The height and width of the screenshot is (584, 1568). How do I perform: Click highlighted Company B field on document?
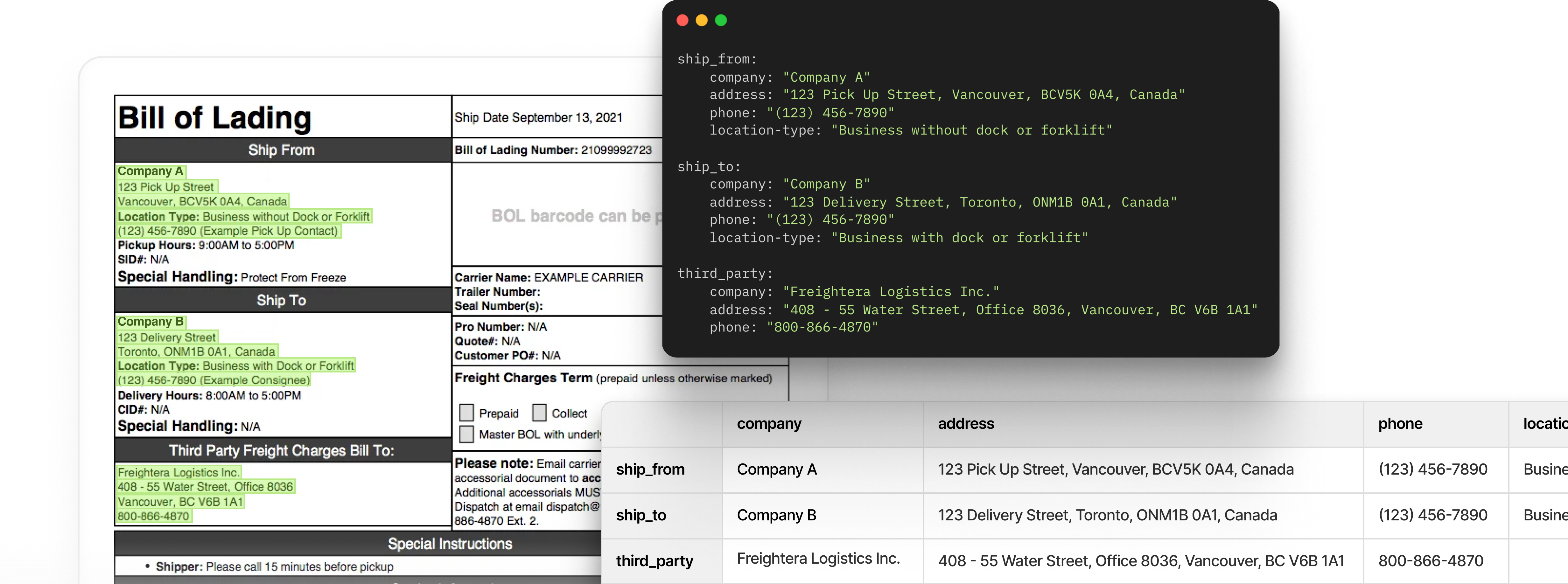pyautogui.click(x=150, y=322)
